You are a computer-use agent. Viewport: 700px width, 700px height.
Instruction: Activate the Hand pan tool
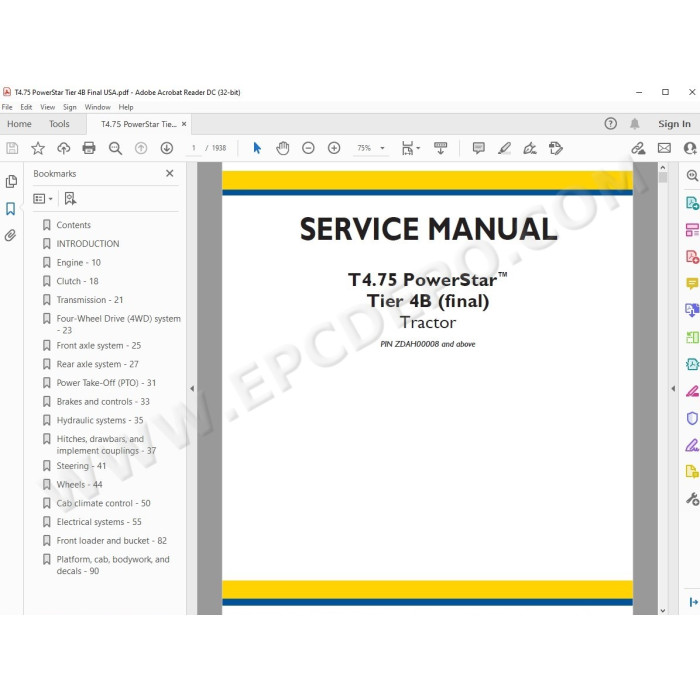(282, 148)
